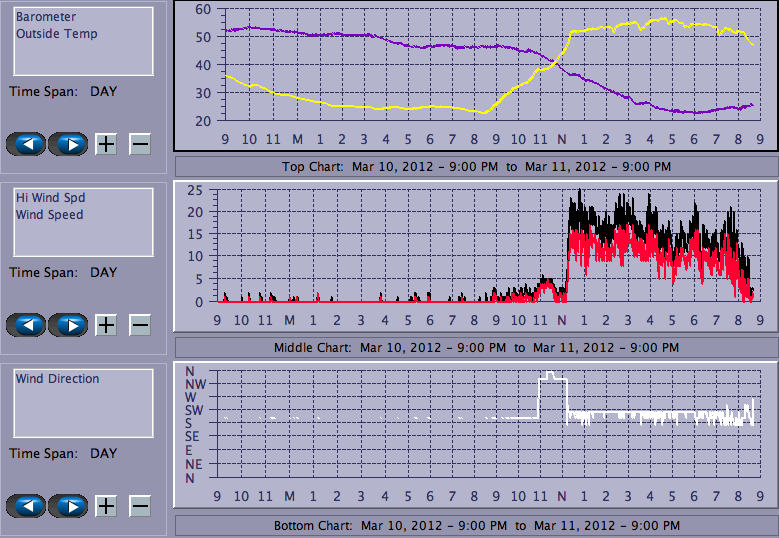Choose Hi Wind Spd in middle list
This screenshot has height=538, width=779.
(x=51, y=198)
